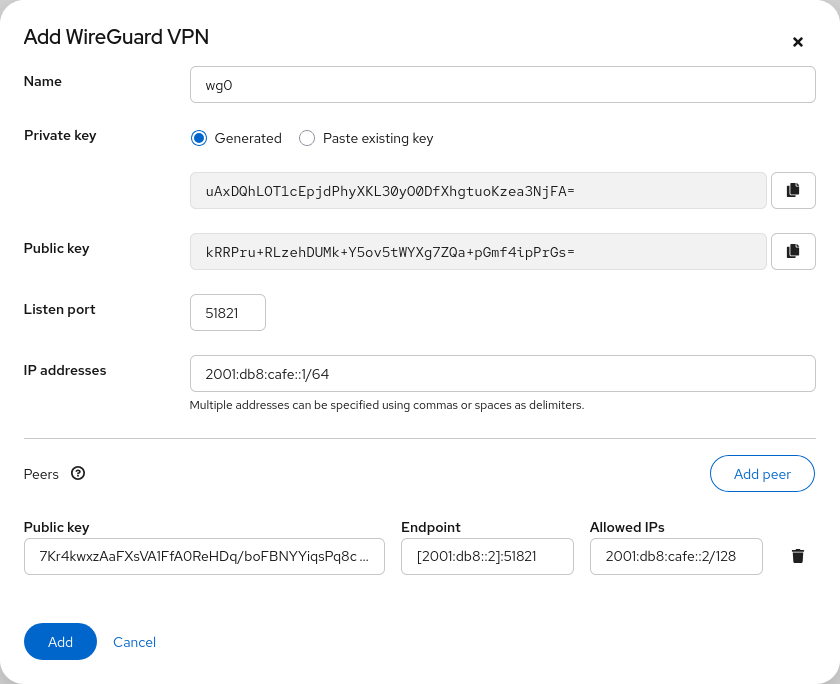This screenshot has height=684, width=840.
Task: Copy the public key to clipboard
Action: click(x=793, y=252)
